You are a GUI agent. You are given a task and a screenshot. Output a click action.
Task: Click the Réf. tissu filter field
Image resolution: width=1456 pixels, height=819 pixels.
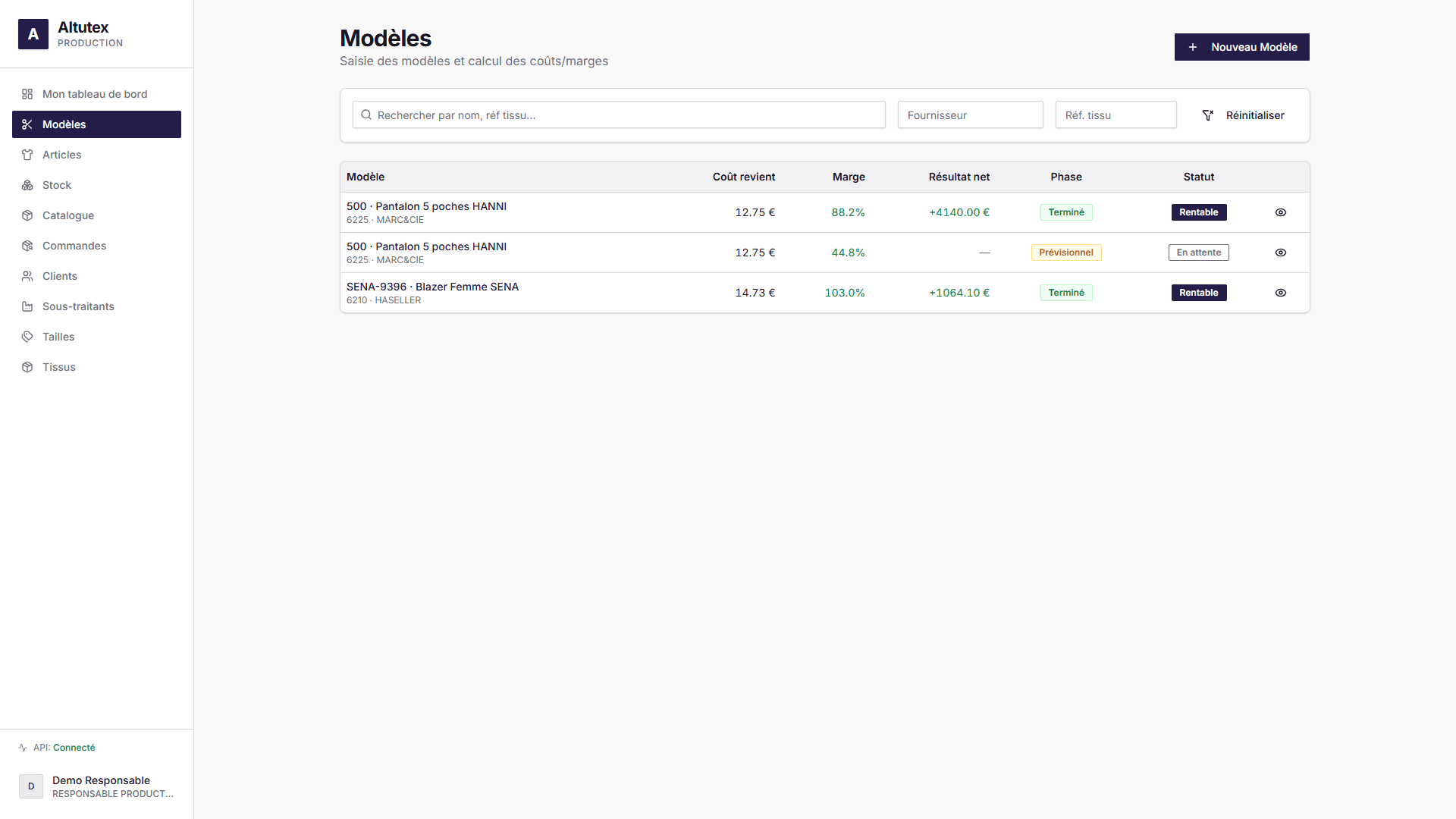[x=1116, y=115]
